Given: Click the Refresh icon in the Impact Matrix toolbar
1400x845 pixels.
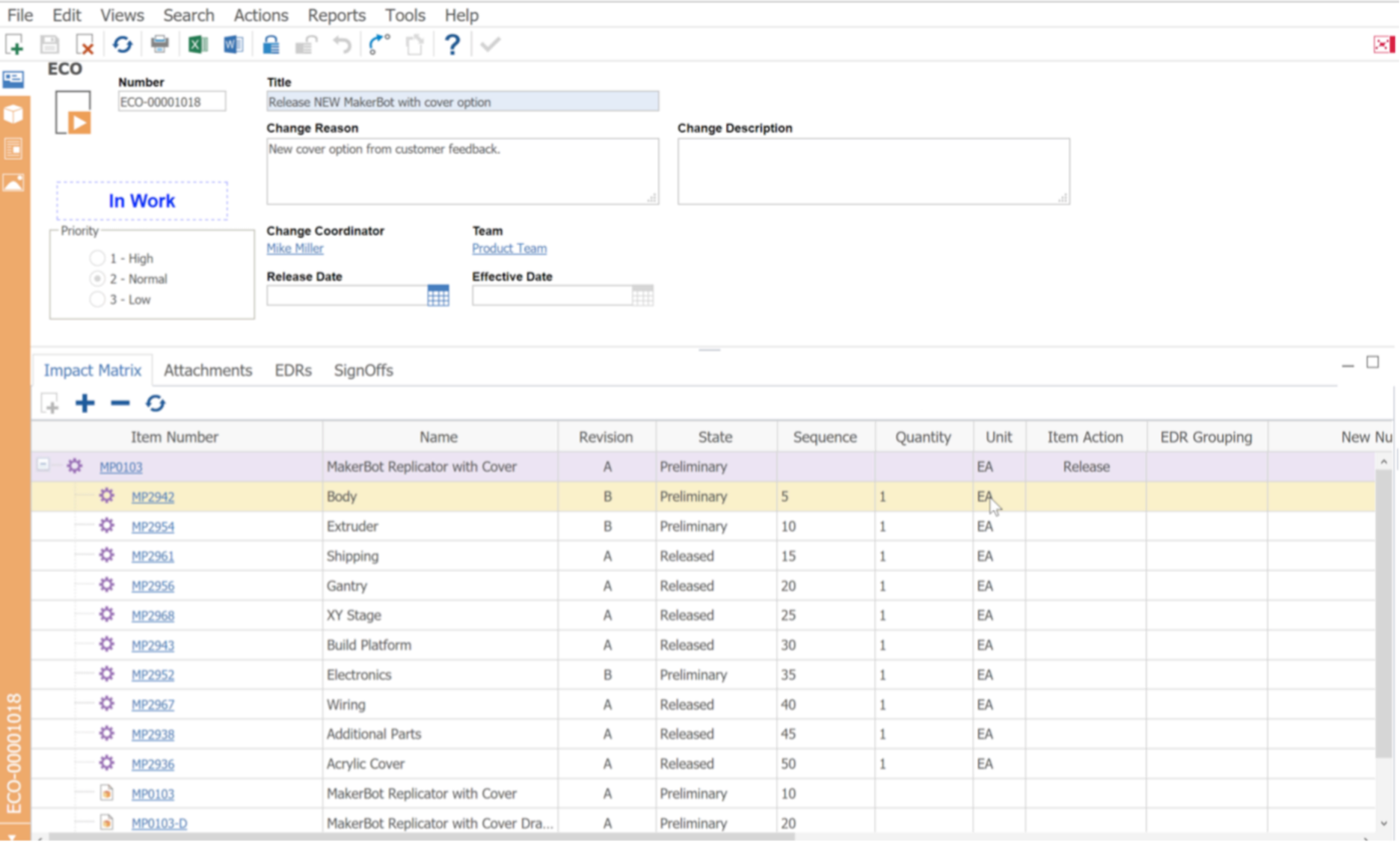Looking at the screenshot, I should pyautogui.click(x=155, y=403).
